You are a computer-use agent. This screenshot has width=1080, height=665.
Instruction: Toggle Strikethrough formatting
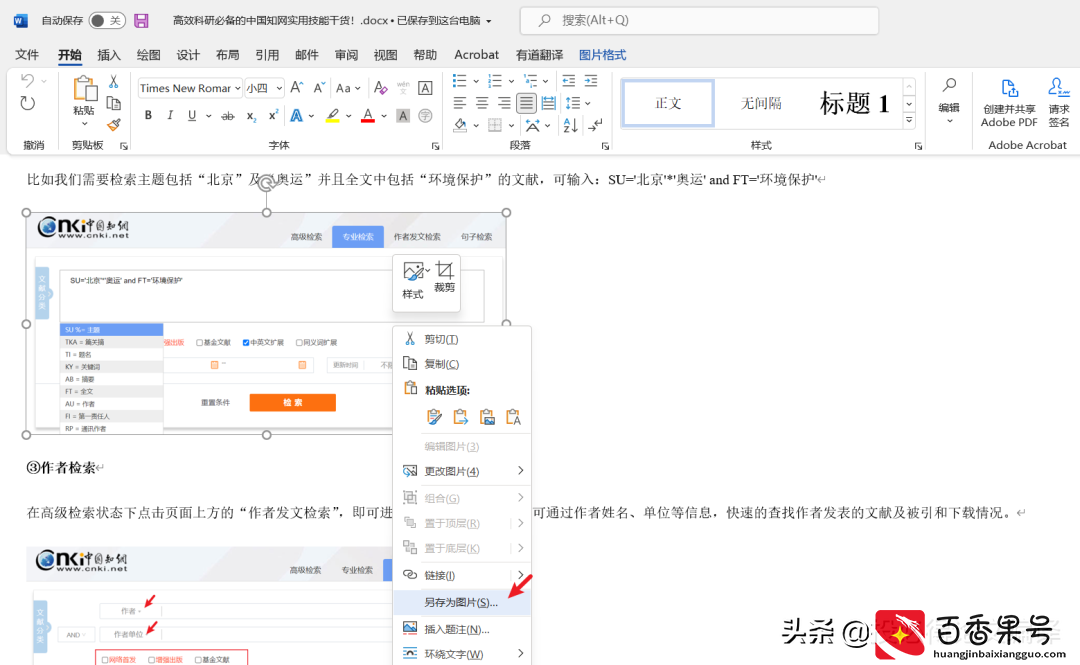227,116
